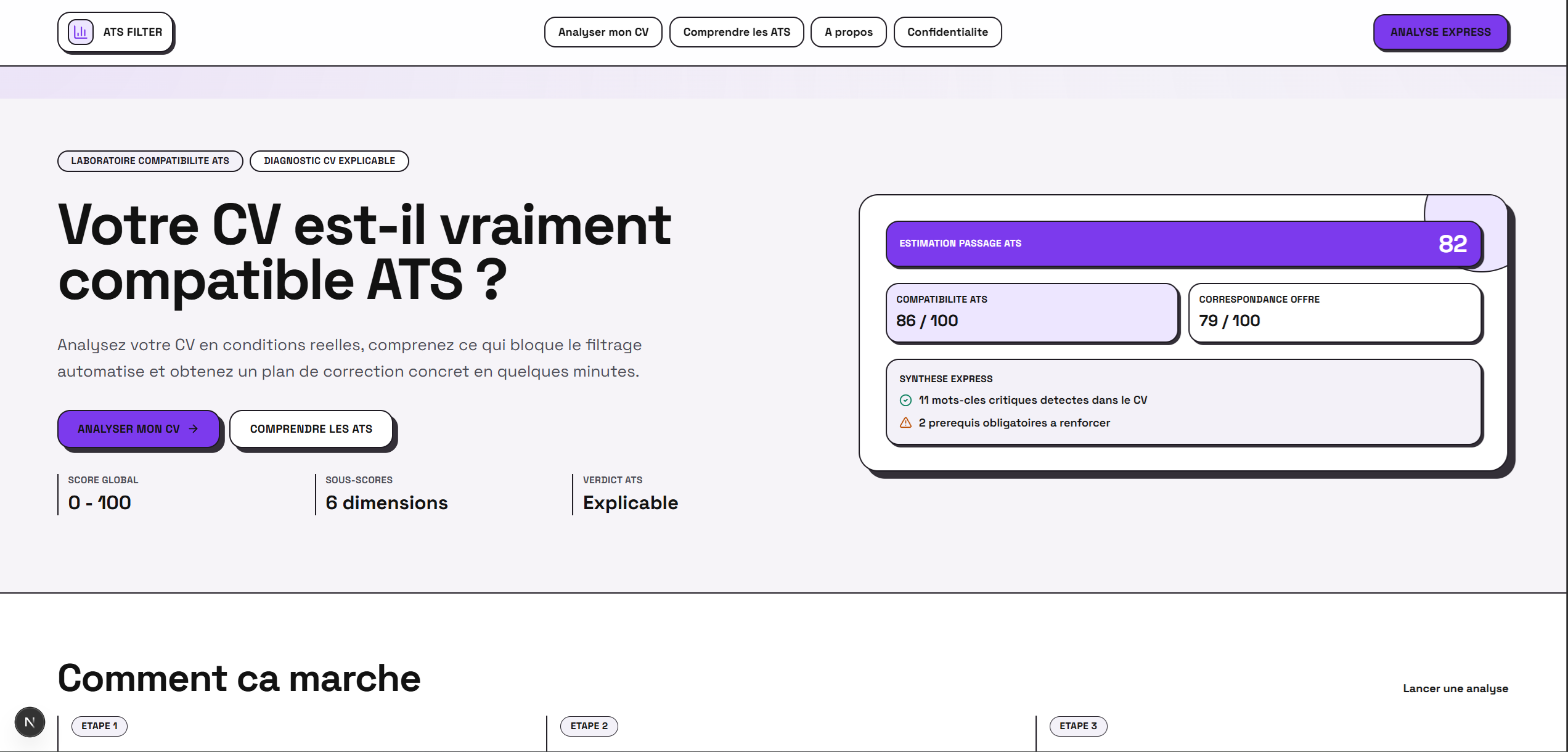The height and width of the screenshot is (752, 1568).
Task: Click the LABORATOIRE COMPATIBILITE ATS badge
Action: pyautogui.click(x=150, y=161)
